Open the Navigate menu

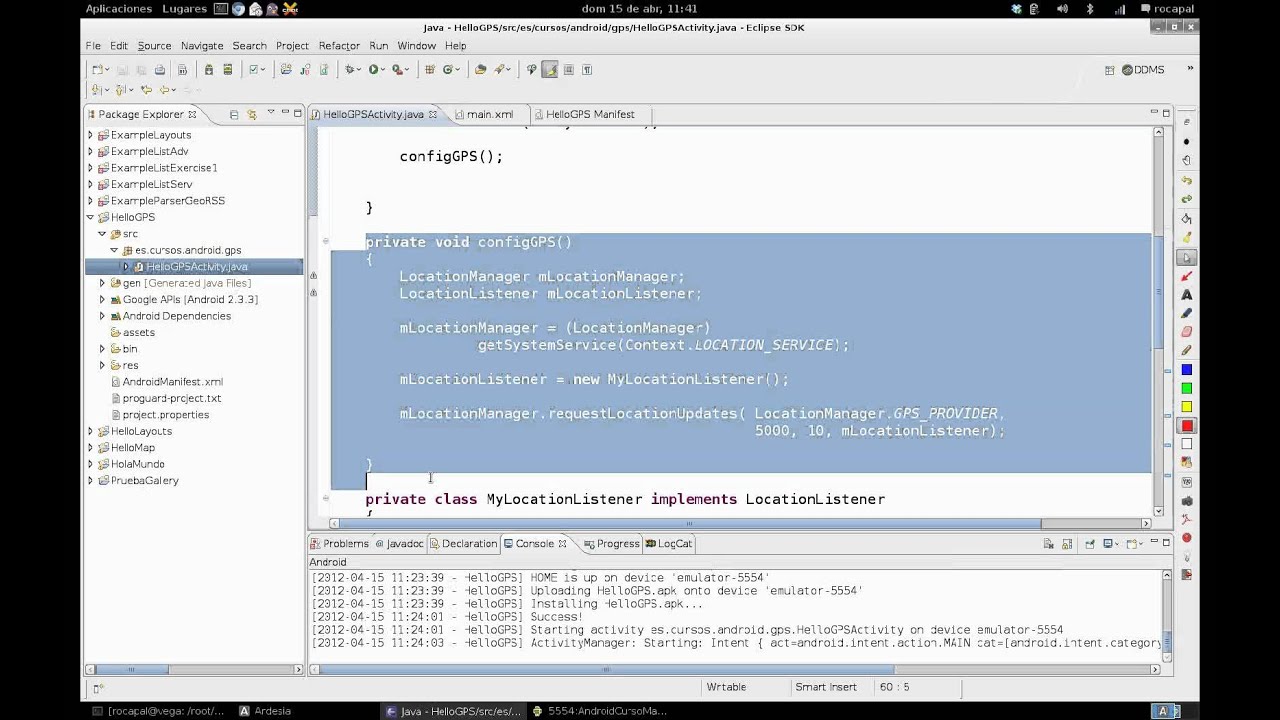pos(202,46)
